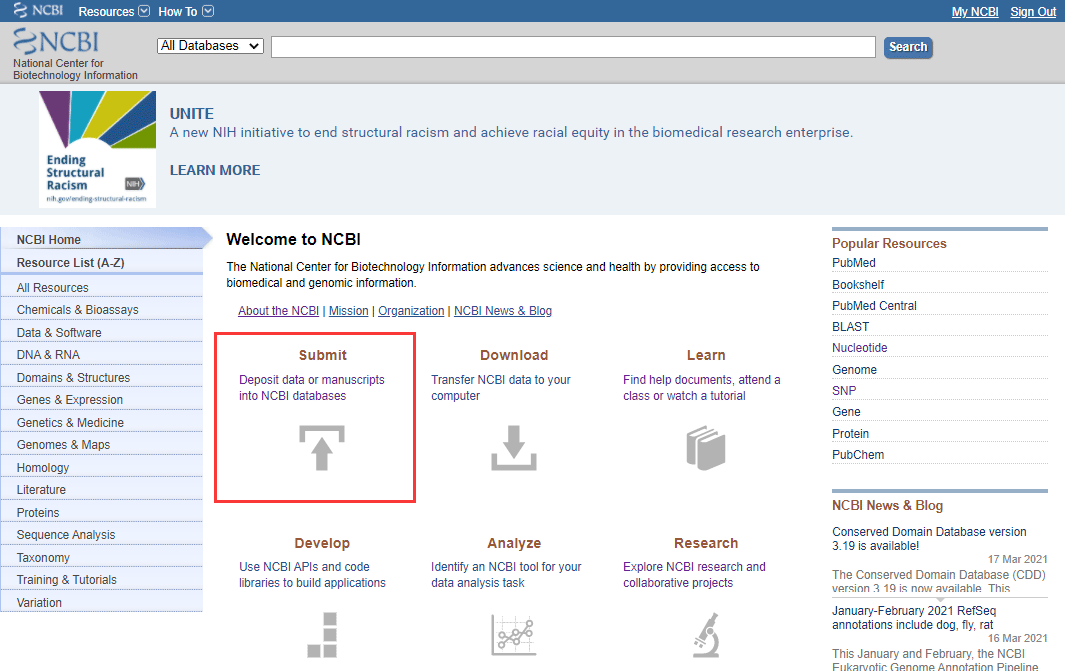The image size is (1065, 671).
Task: Click the Research microscope icon
Action: [706, 635]
